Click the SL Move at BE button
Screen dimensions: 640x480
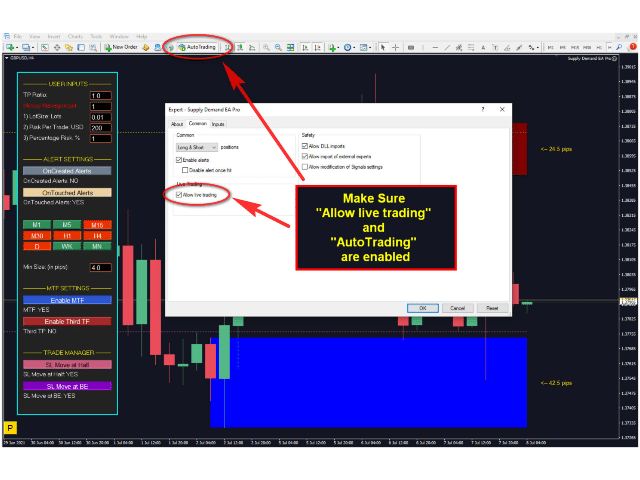click(67, 386)
